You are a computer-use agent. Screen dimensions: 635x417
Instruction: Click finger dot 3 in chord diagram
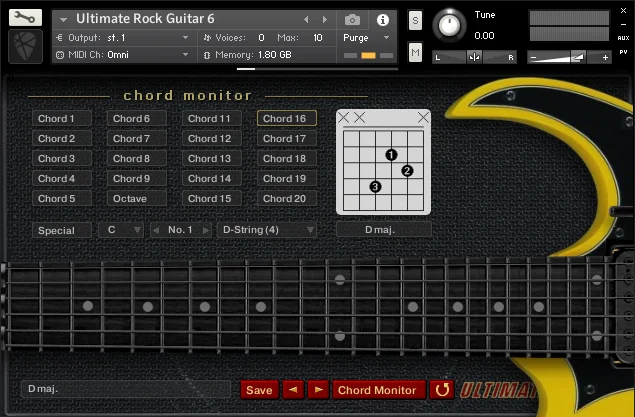[375, 187]
